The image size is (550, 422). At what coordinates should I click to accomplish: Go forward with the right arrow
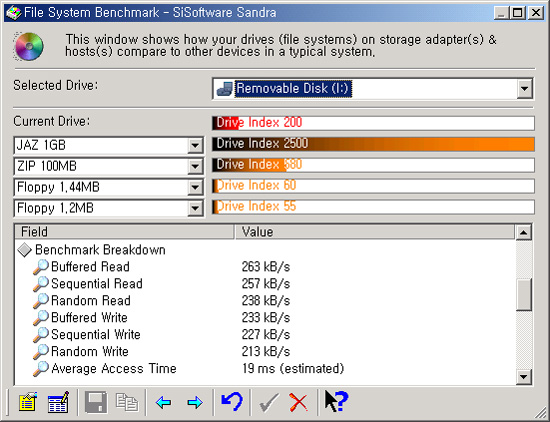(195, 402)
